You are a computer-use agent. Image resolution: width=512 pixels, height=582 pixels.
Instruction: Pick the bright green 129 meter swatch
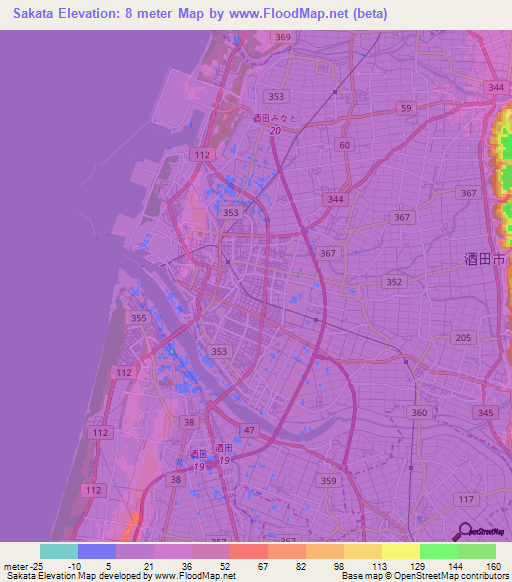(x=439, y=552)
